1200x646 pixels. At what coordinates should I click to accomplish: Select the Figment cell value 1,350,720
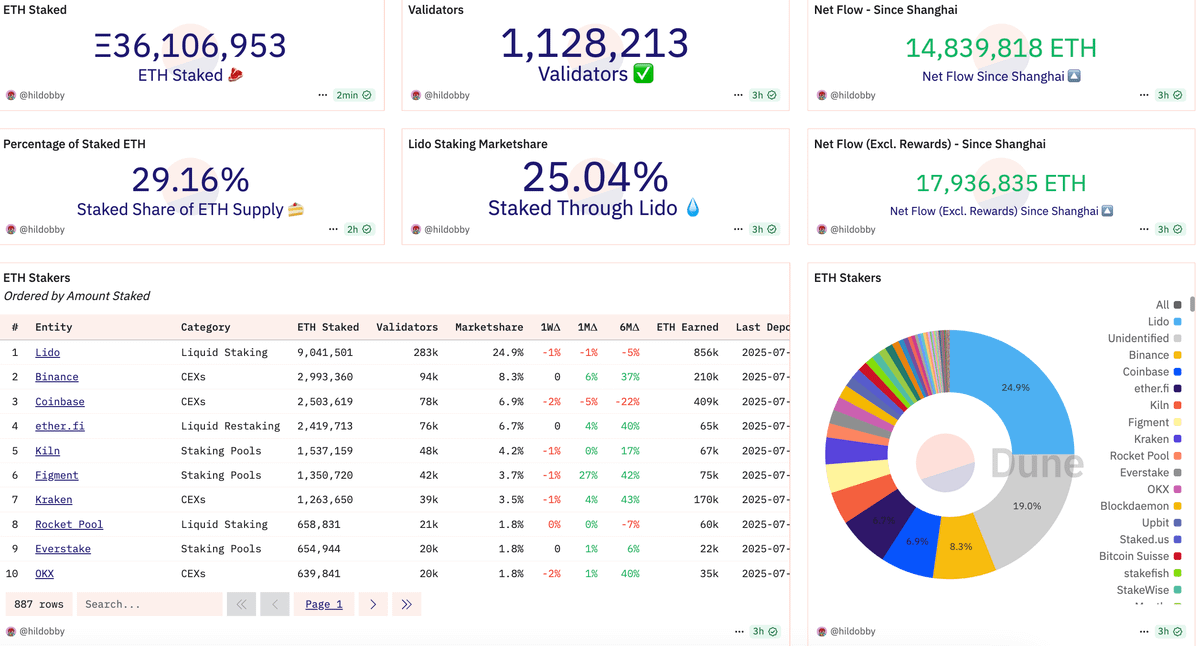click(325, 475)
